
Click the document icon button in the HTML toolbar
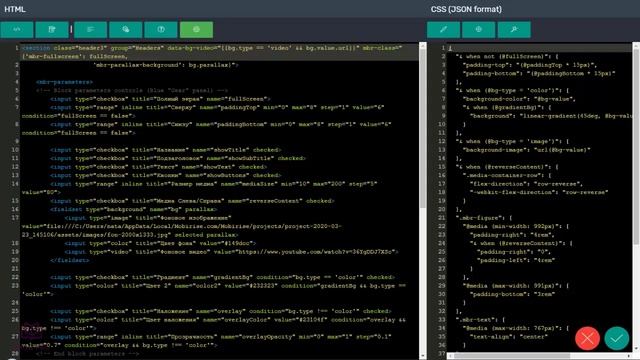52,29
